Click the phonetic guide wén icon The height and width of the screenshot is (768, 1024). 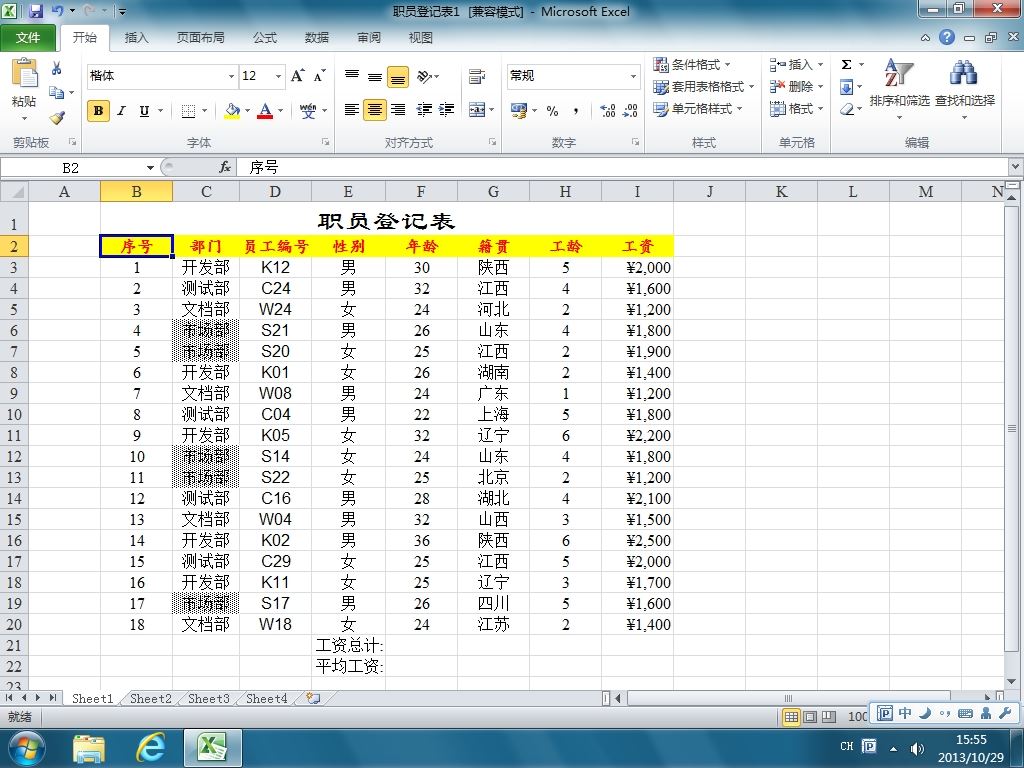pos(308,111)
